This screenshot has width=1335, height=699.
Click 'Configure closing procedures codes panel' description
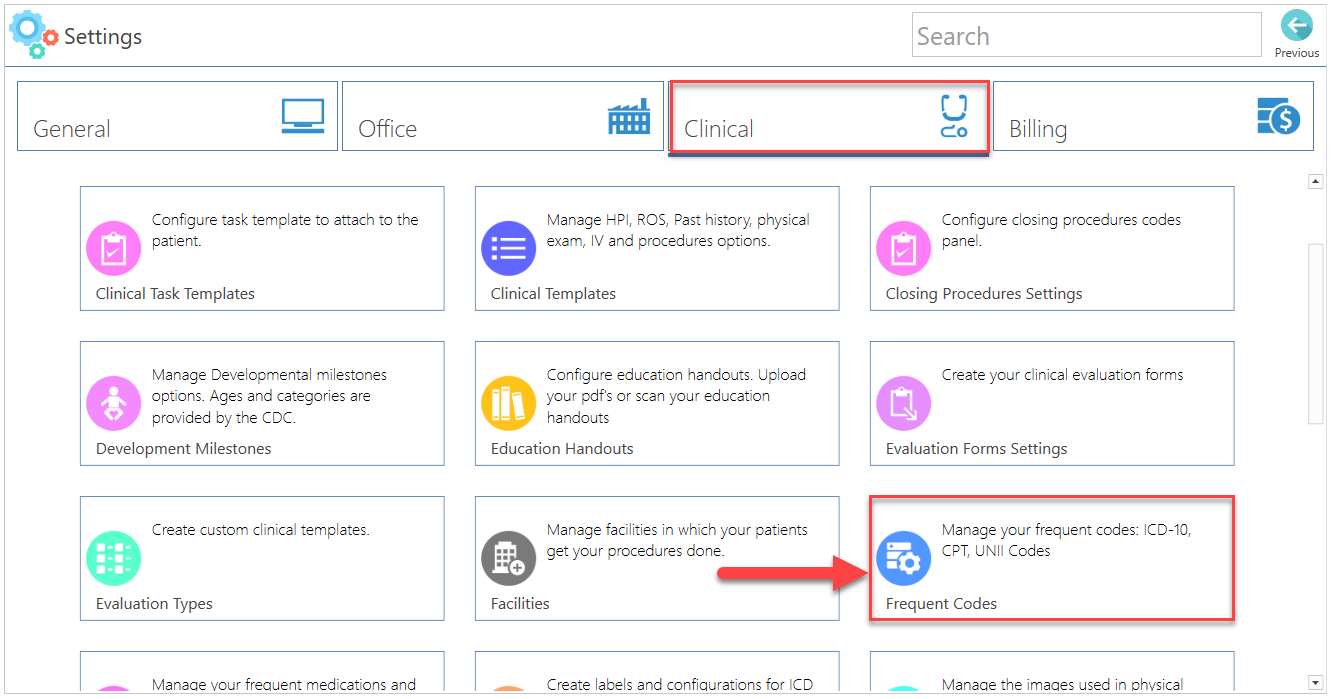coord(1061,230)
